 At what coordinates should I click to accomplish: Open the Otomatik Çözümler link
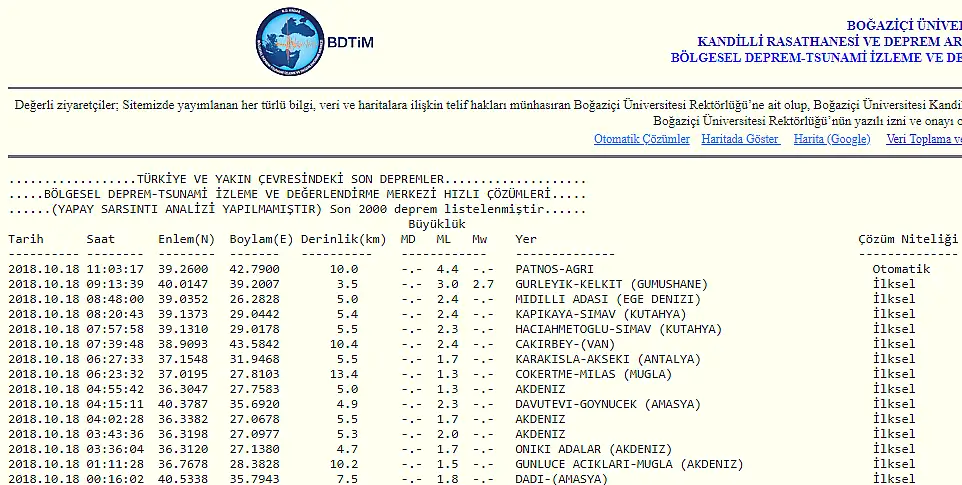point(642,139)
